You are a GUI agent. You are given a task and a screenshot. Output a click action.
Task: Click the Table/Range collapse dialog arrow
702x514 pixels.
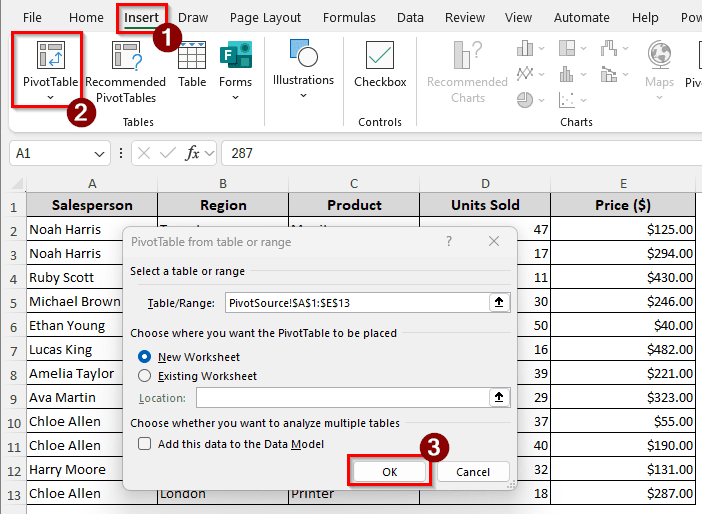tap(499, 302)
